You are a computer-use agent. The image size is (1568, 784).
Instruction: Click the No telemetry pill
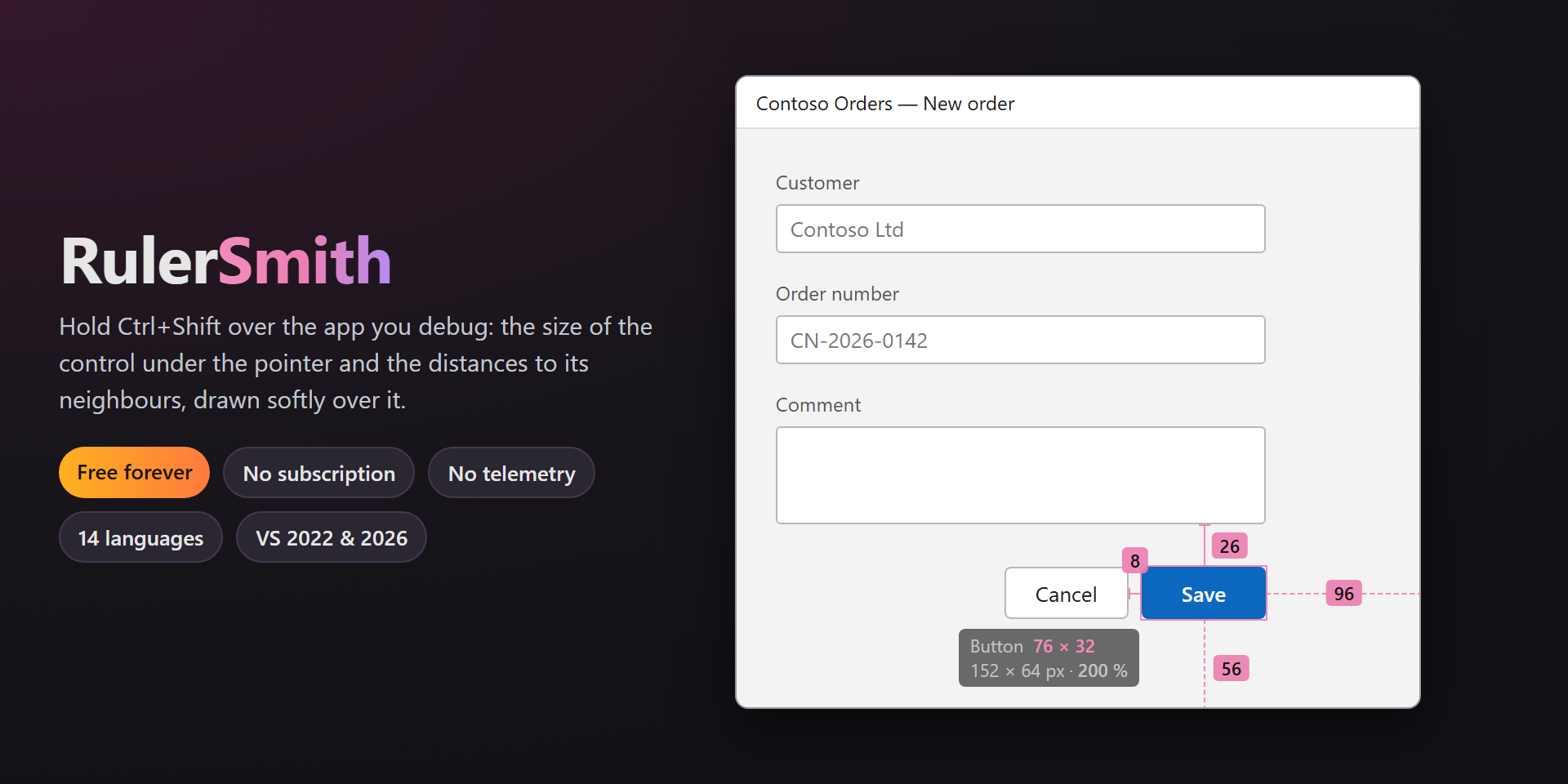tap(512, 472)
